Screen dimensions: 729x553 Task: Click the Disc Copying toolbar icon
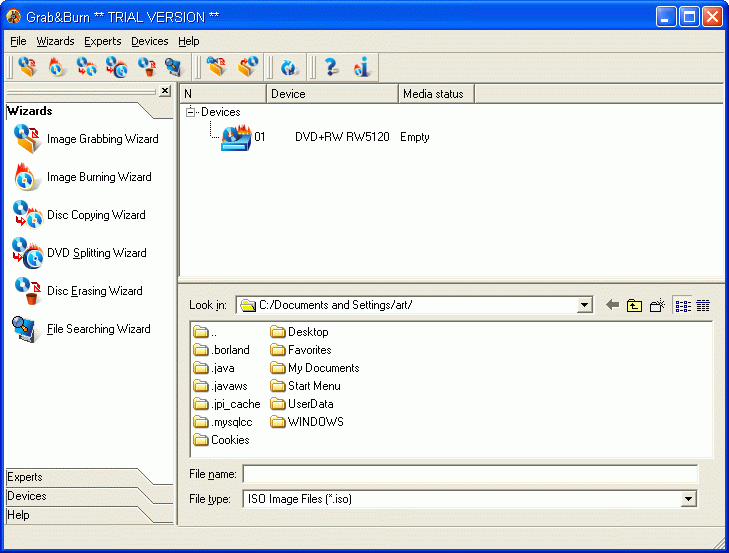86,67
